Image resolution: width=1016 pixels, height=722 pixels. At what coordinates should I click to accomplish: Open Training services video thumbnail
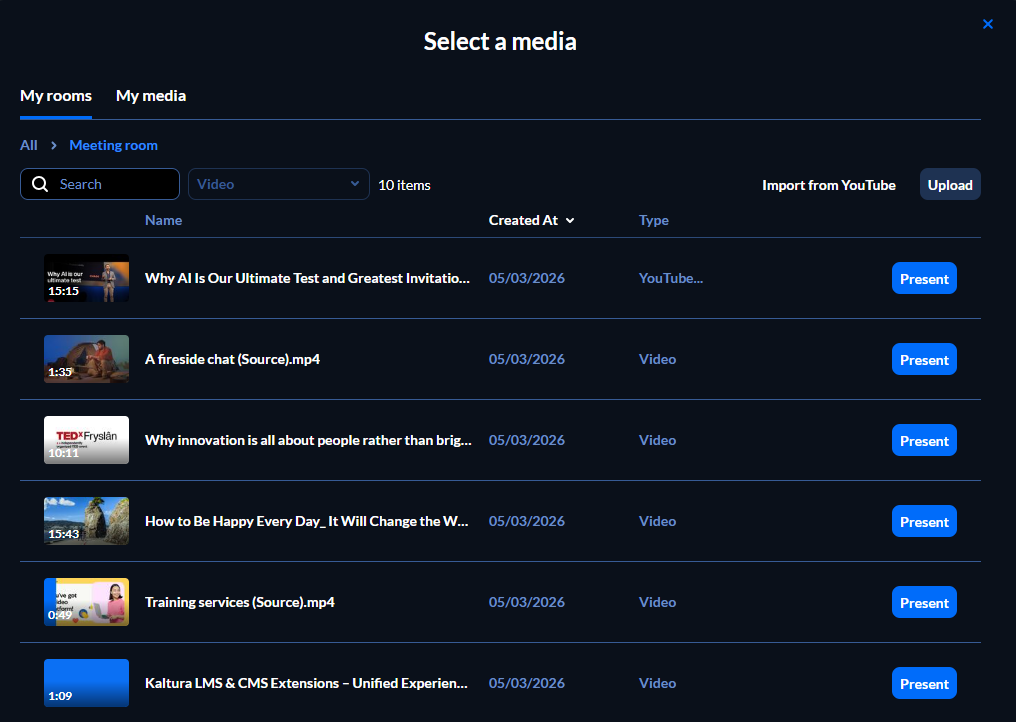(86, 602)
